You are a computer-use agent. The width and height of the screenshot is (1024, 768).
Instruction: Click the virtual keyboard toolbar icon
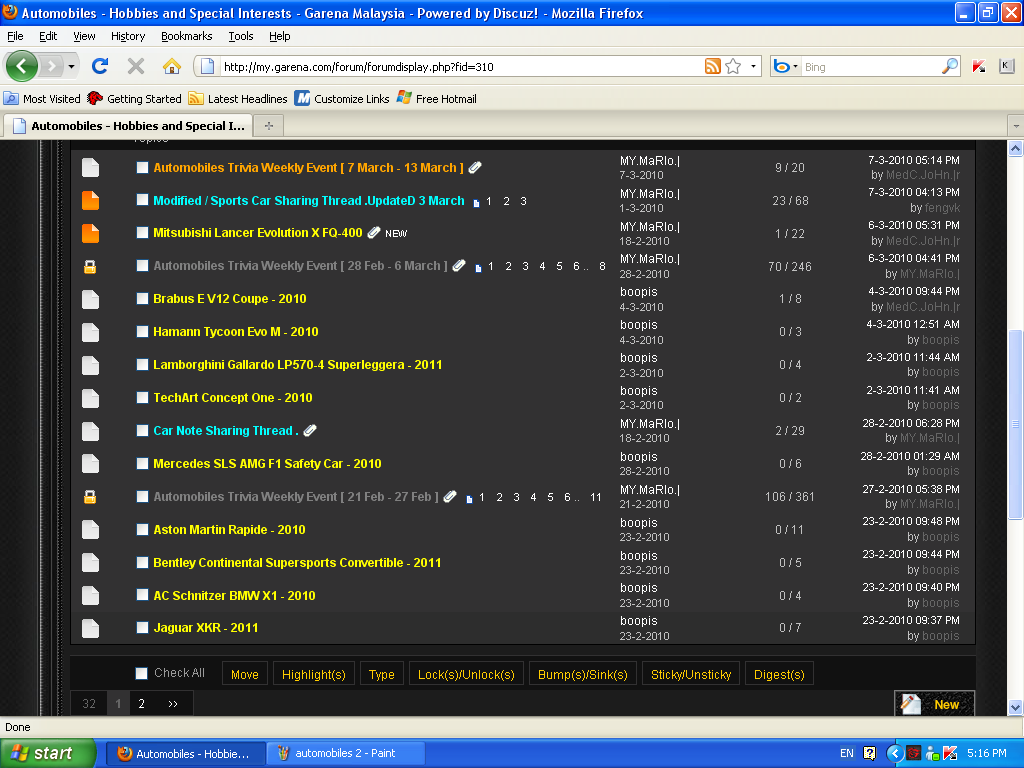pyautogui.click(x=1006, y=66)
